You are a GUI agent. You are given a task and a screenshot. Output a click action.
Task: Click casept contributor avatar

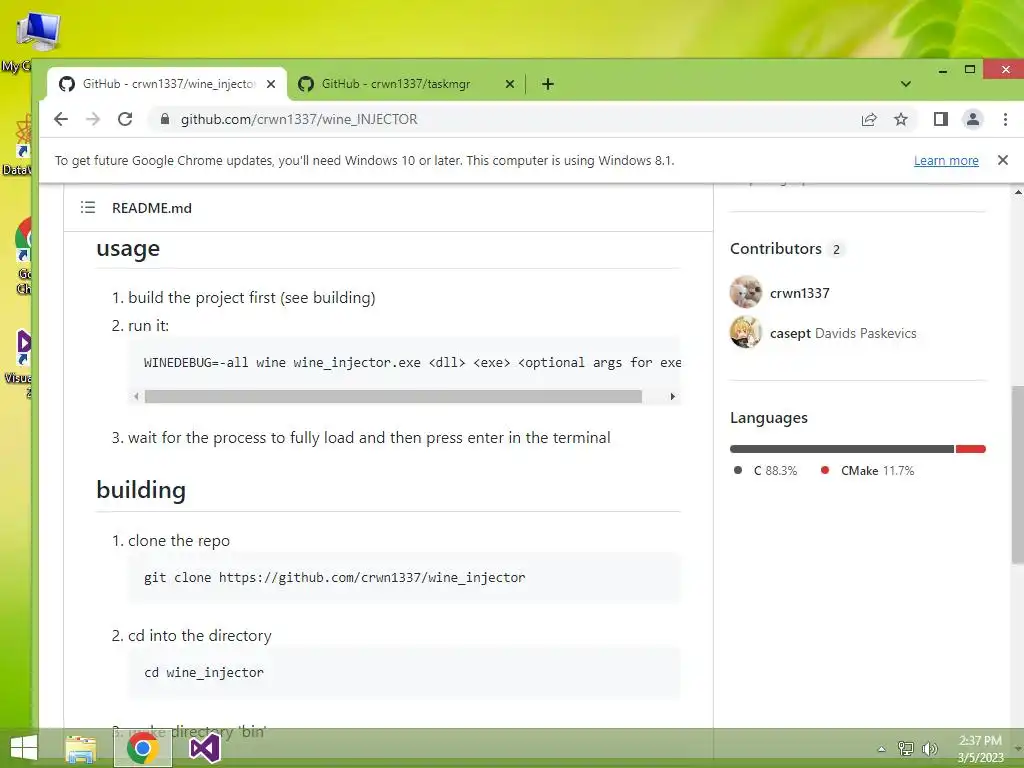point(745,332)
